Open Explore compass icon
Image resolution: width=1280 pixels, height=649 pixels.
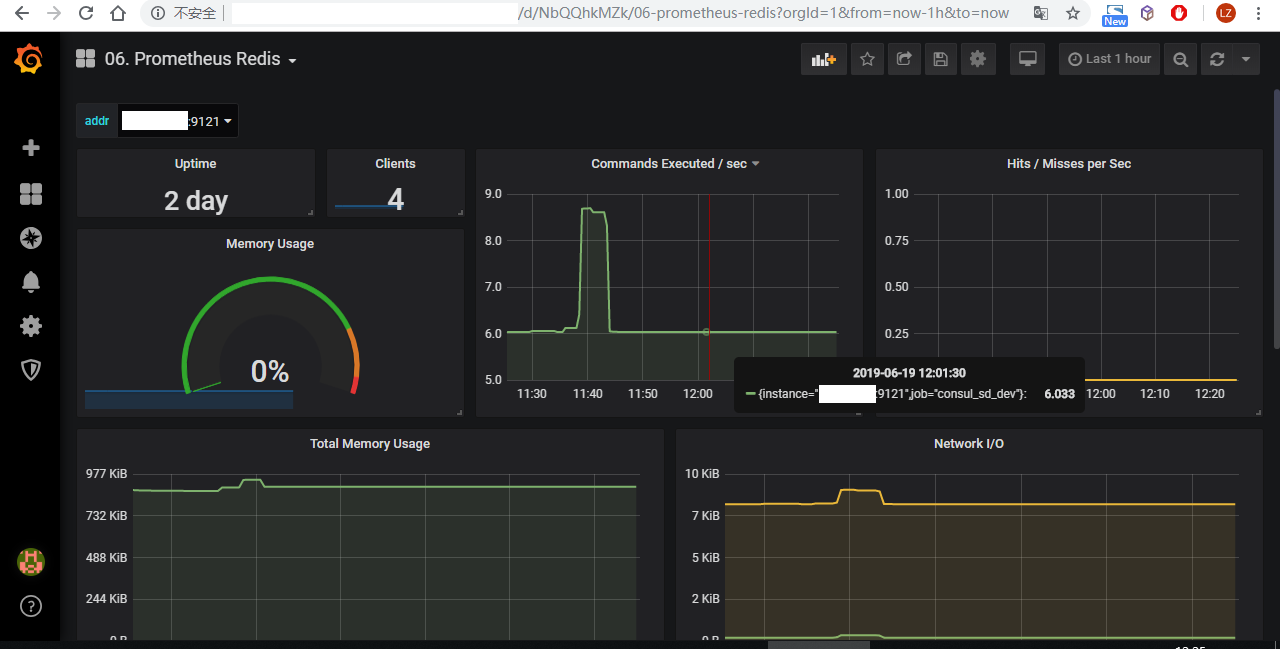coord(31,238)
